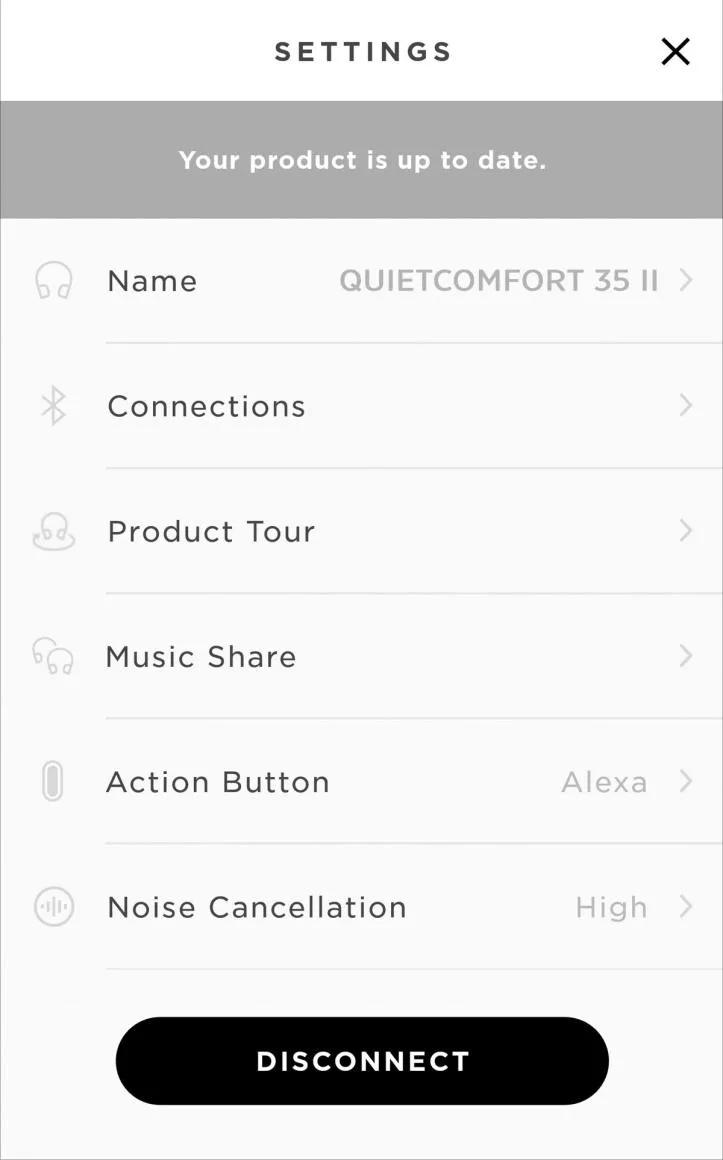This screenshot has width=723, height=1160.
Task: Open the Product Tour menu item
Action: click(x=211, y=531)
